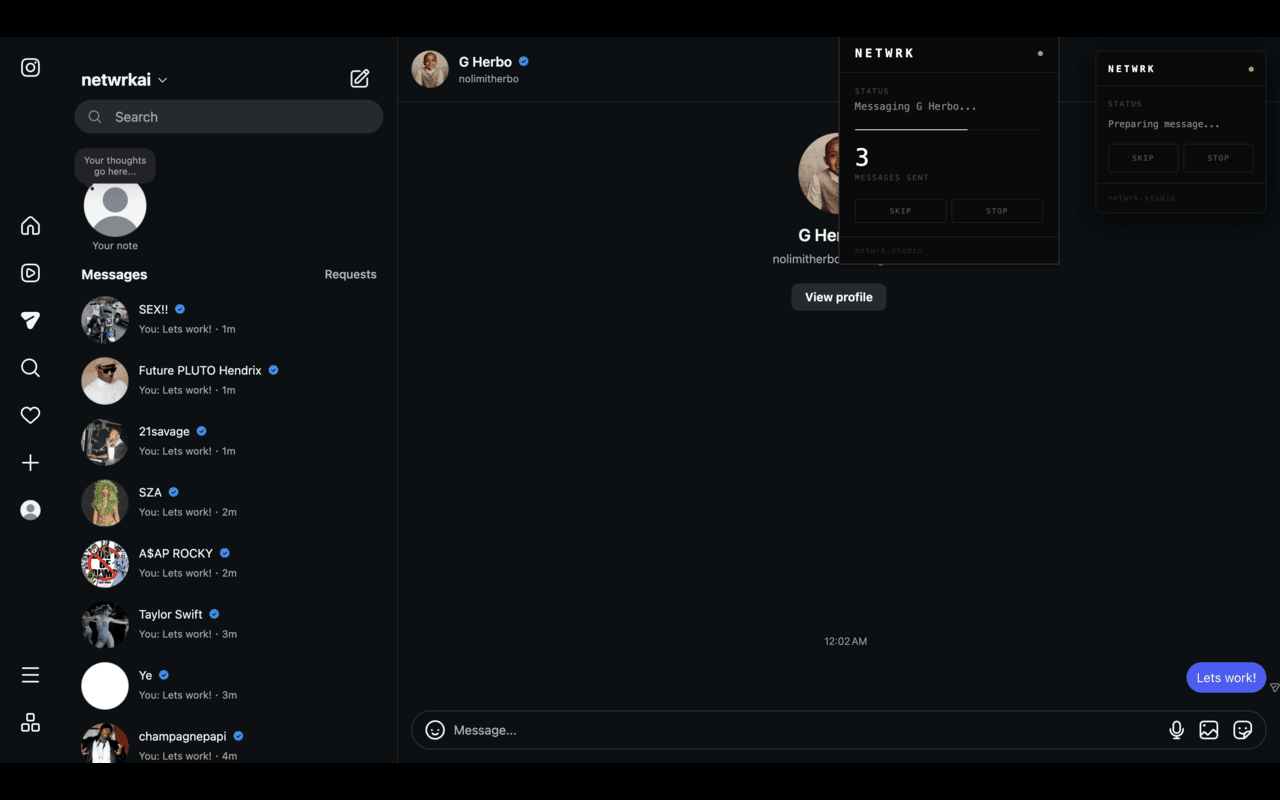Click the netwrk.studio footer in right panel
This screenshot has height=800, width=1280.
[1142, 198]
